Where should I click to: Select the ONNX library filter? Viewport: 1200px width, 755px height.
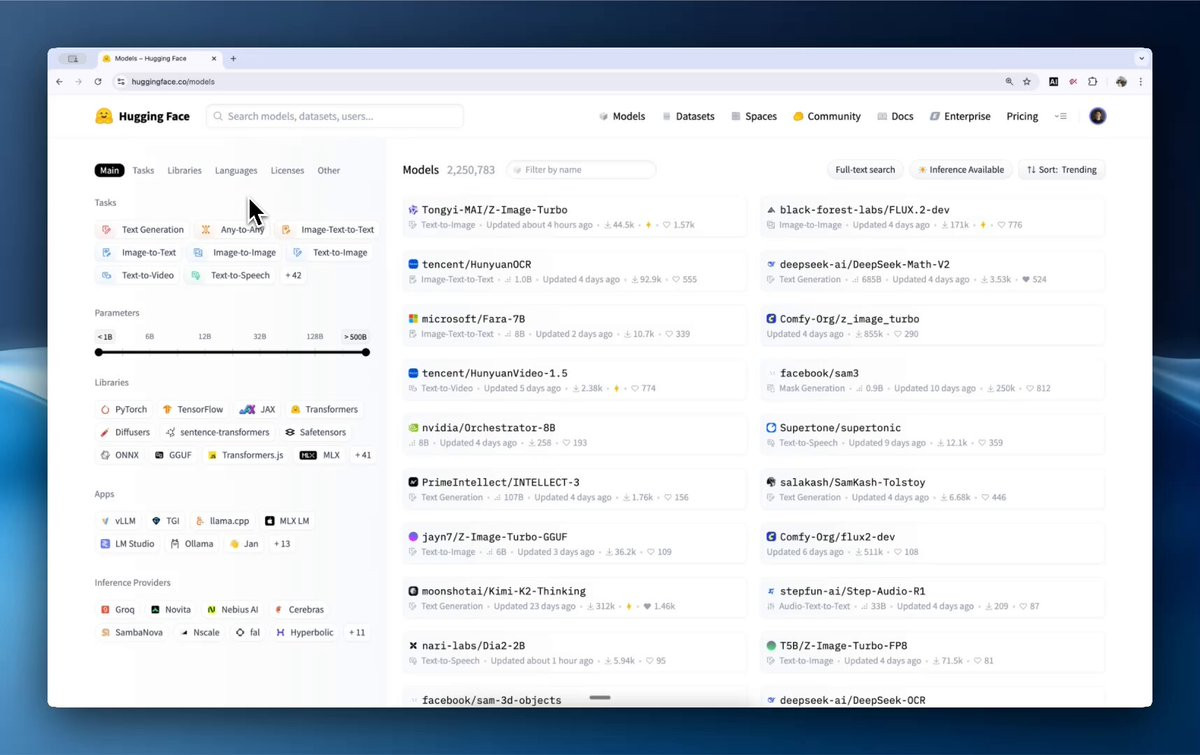[120, 455]
